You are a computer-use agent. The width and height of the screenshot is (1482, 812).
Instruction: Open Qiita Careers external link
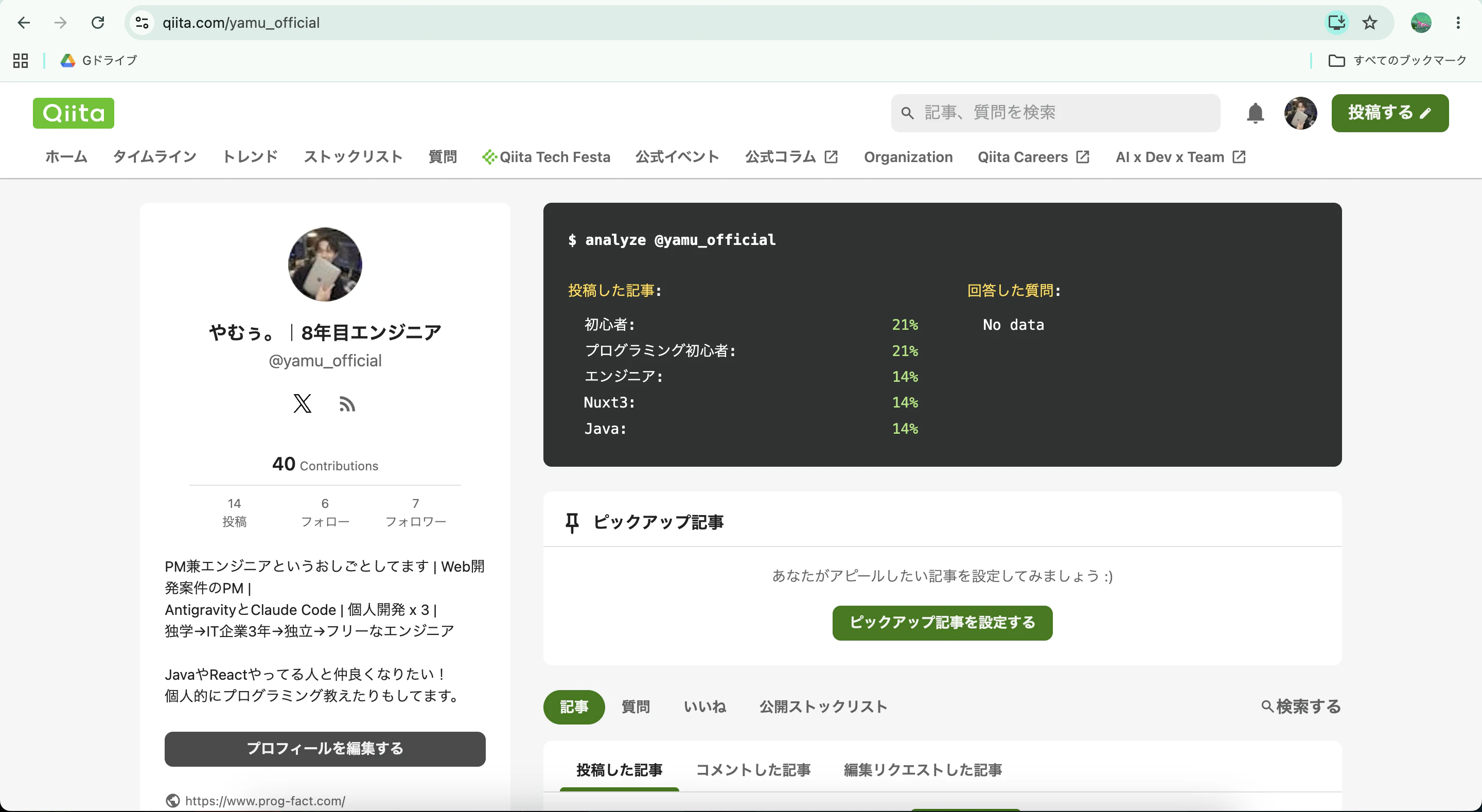(x=1033, y=157)
